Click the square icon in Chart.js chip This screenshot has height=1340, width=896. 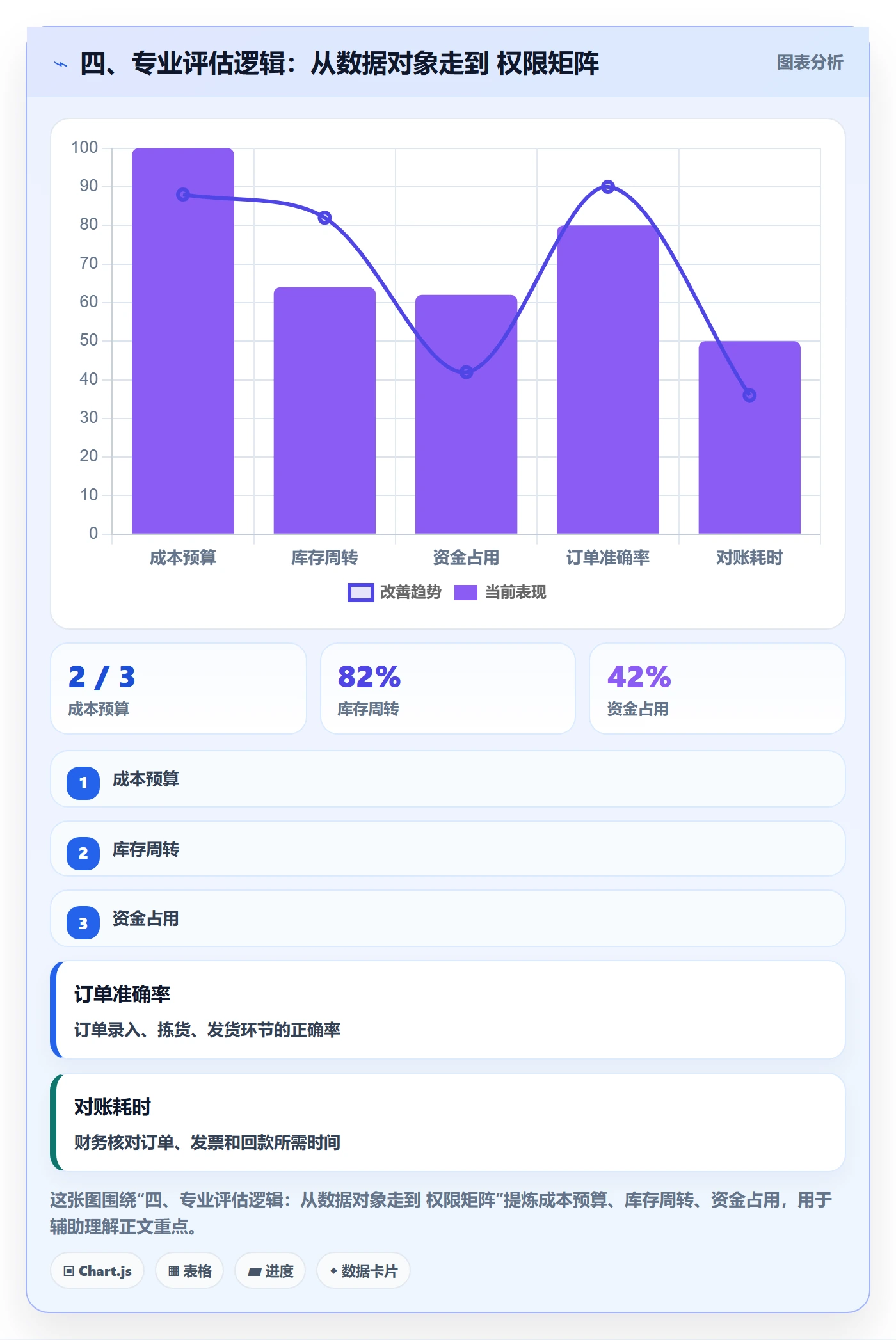[69, 1272]
